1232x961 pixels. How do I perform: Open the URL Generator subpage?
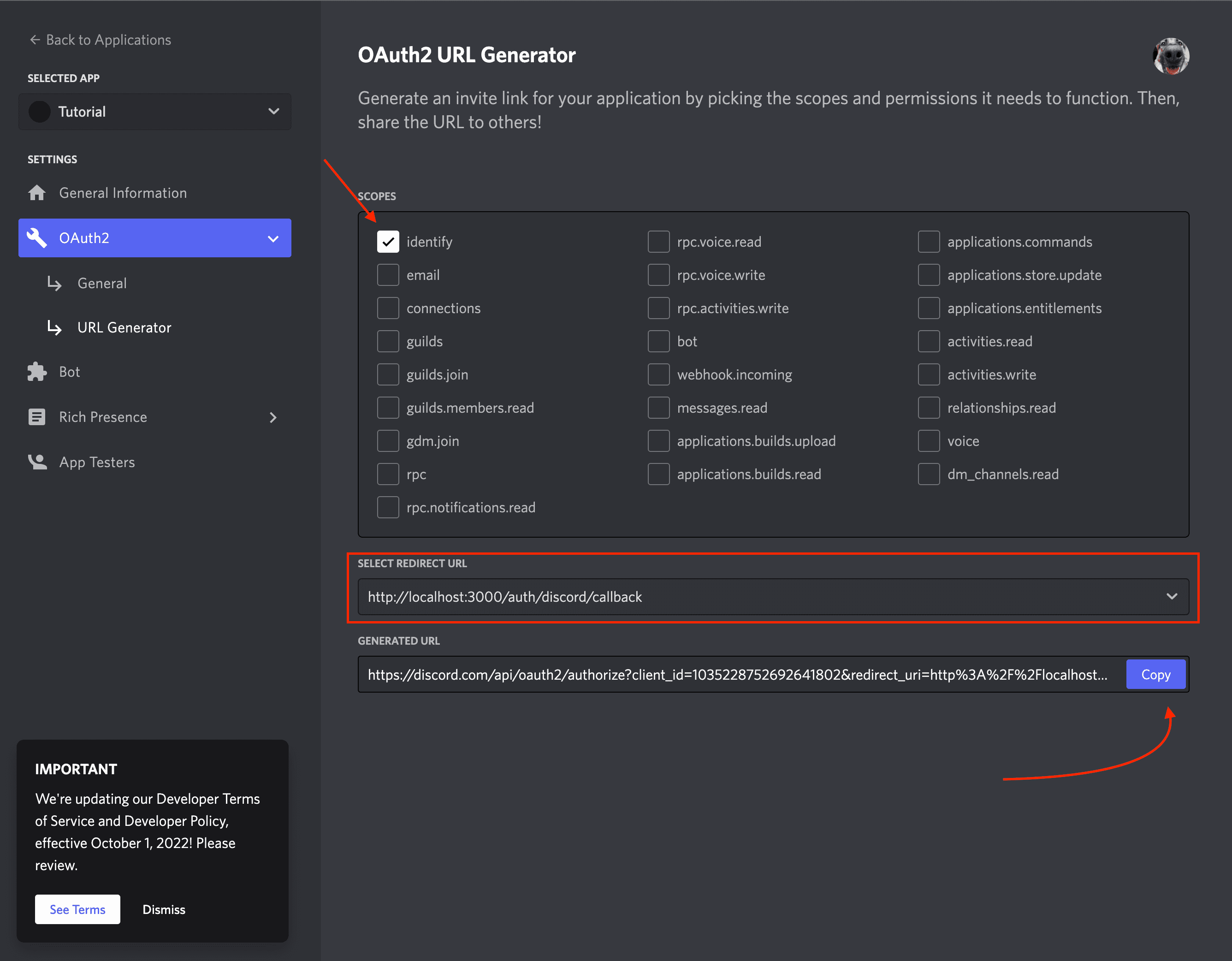pyautogui.click(x=124, y=327)
